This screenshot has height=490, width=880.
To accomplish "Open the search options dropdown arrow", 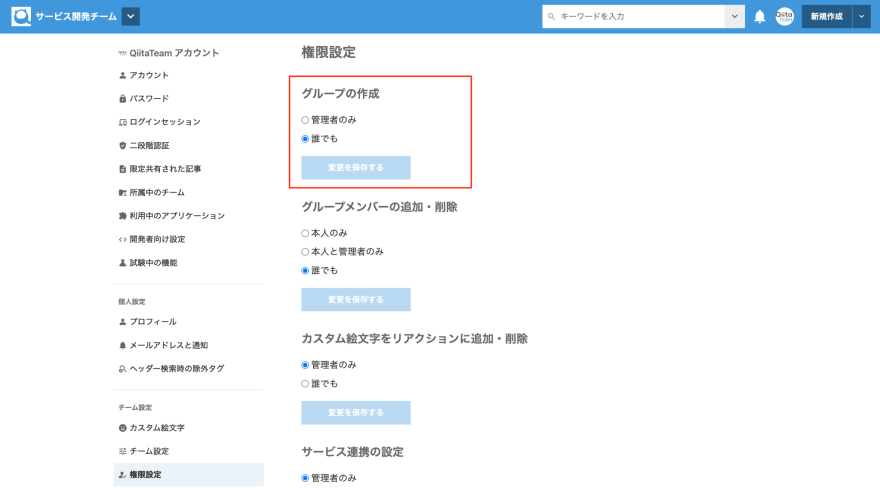I will 735,16.
